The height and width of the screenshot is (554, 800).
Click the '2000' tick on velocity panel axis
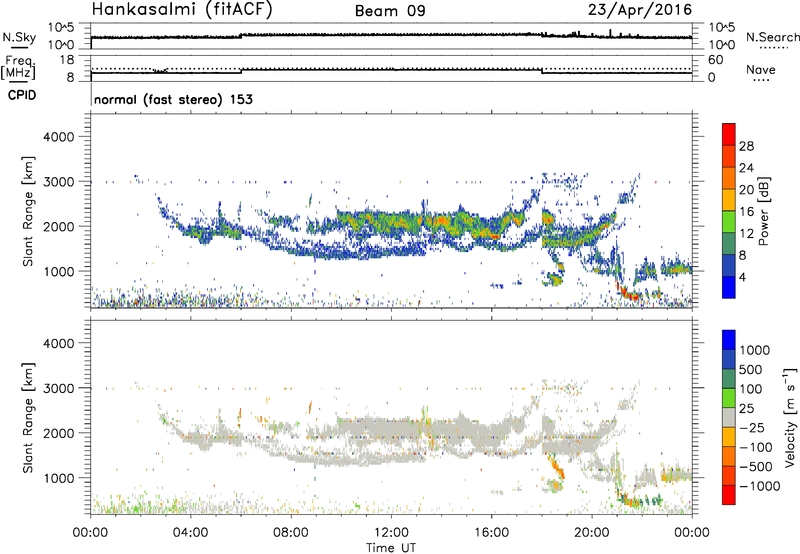click(58, 434)
